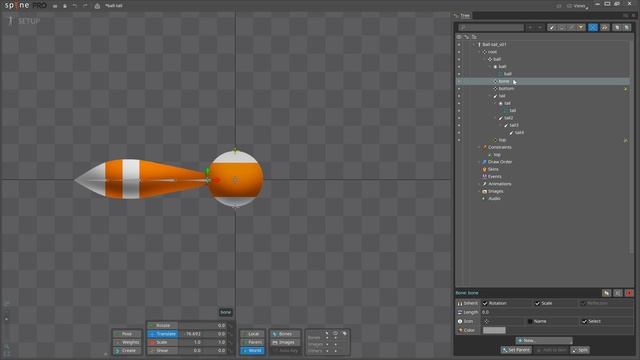
Task: Select the tail2 bone in tree
Action: pos(509,118)
